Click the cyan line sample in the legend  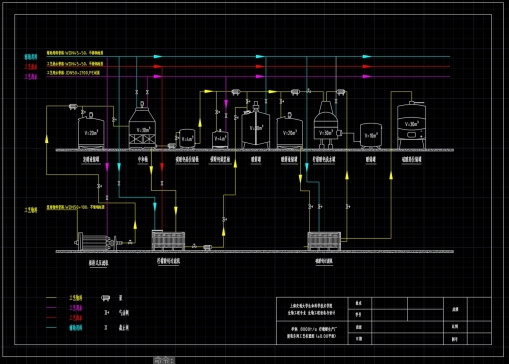pos(51,328)
